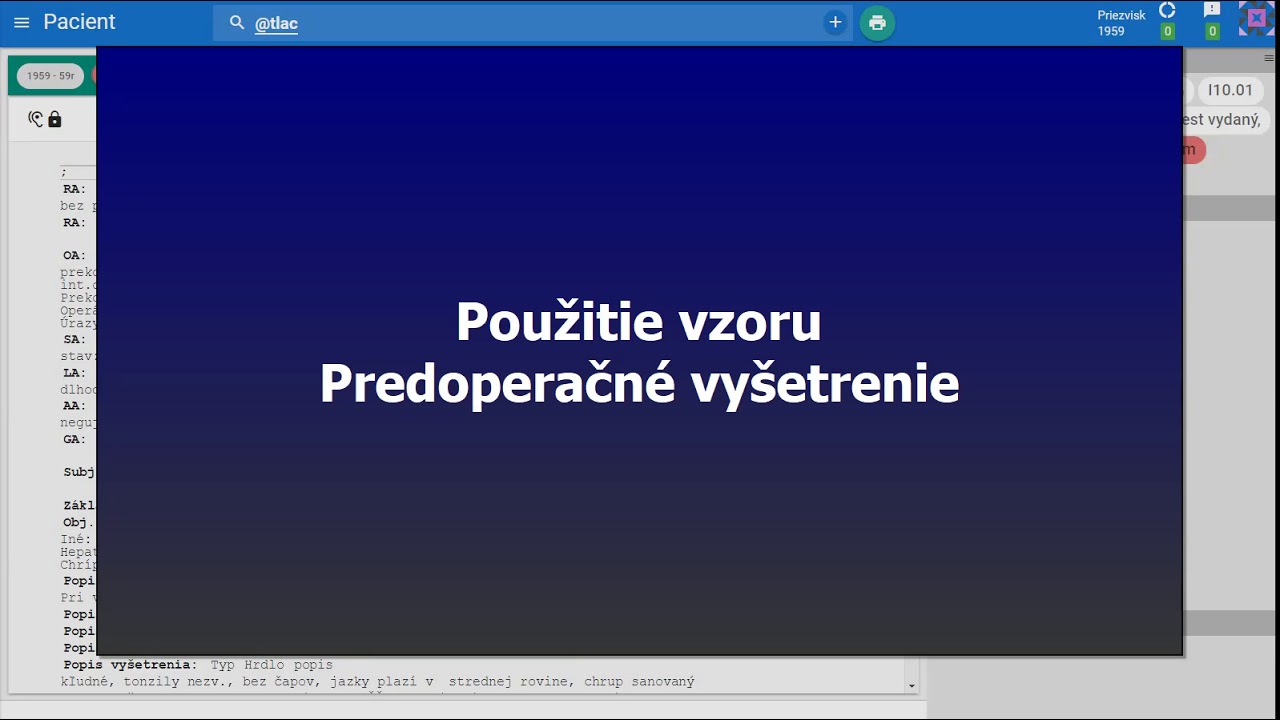Click the 'Typ Hrdlo popis' text
This screenshot has width=1280, height=720.
click(x=271, y=665)
